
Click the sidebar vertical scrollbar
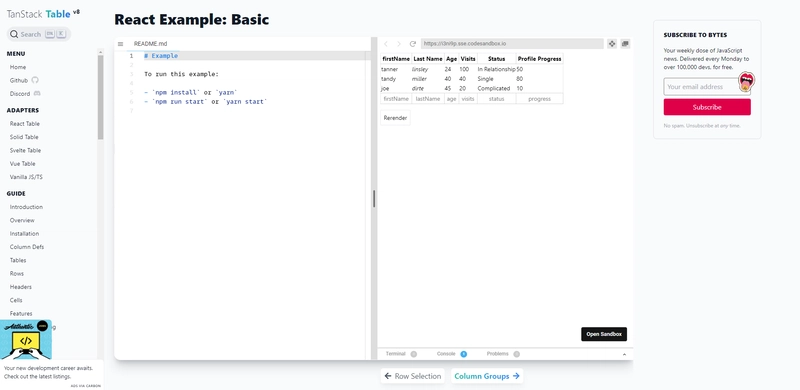pyautogui.click(x=101, y=97)
